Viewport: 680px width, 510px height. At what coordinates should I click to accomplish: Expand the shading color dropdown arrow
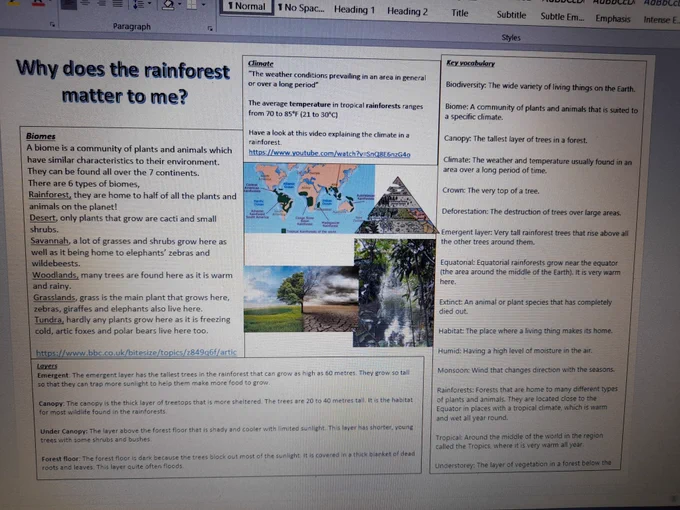(179, 4)
